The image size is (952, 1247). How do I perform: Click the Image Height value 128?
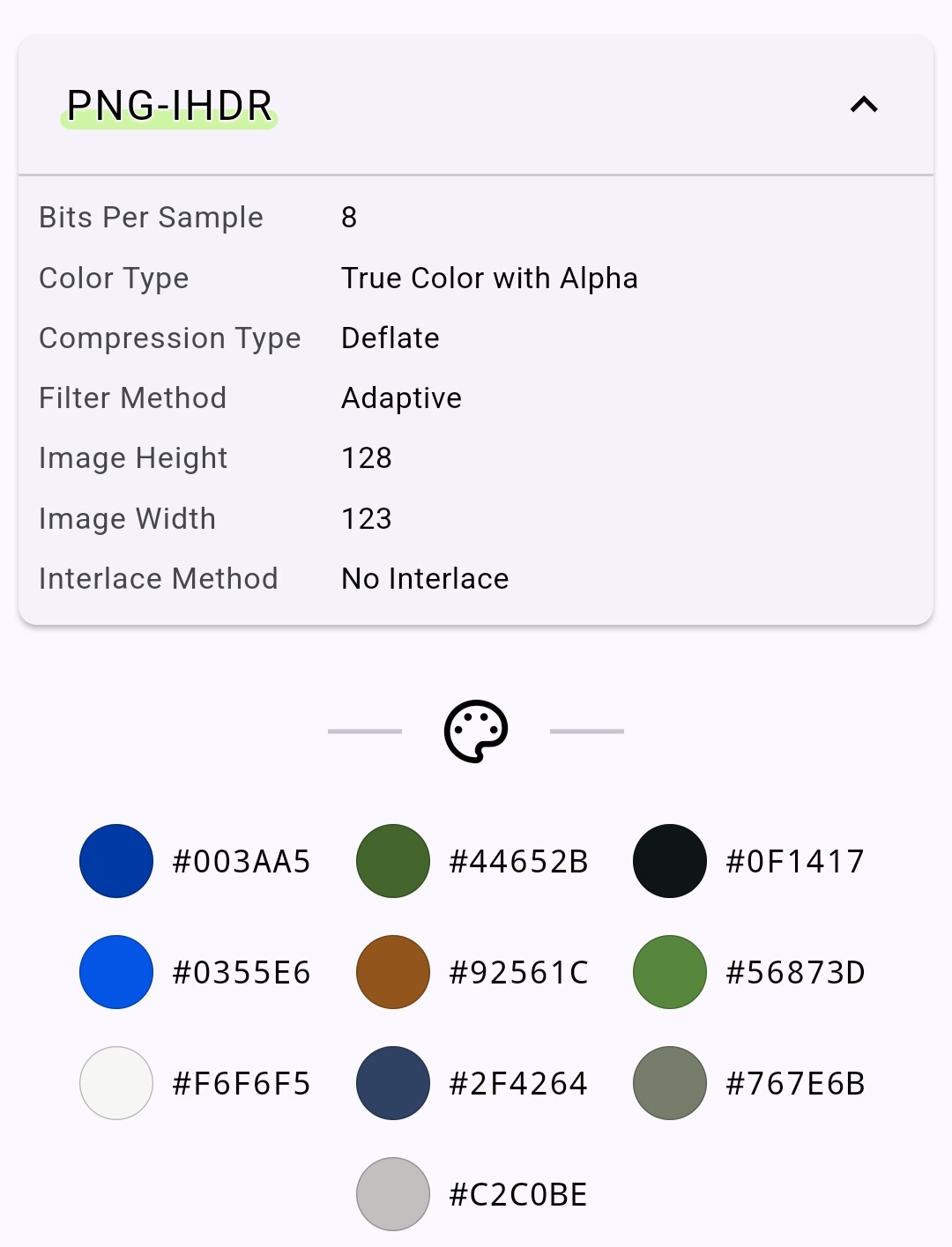(367, 458)
